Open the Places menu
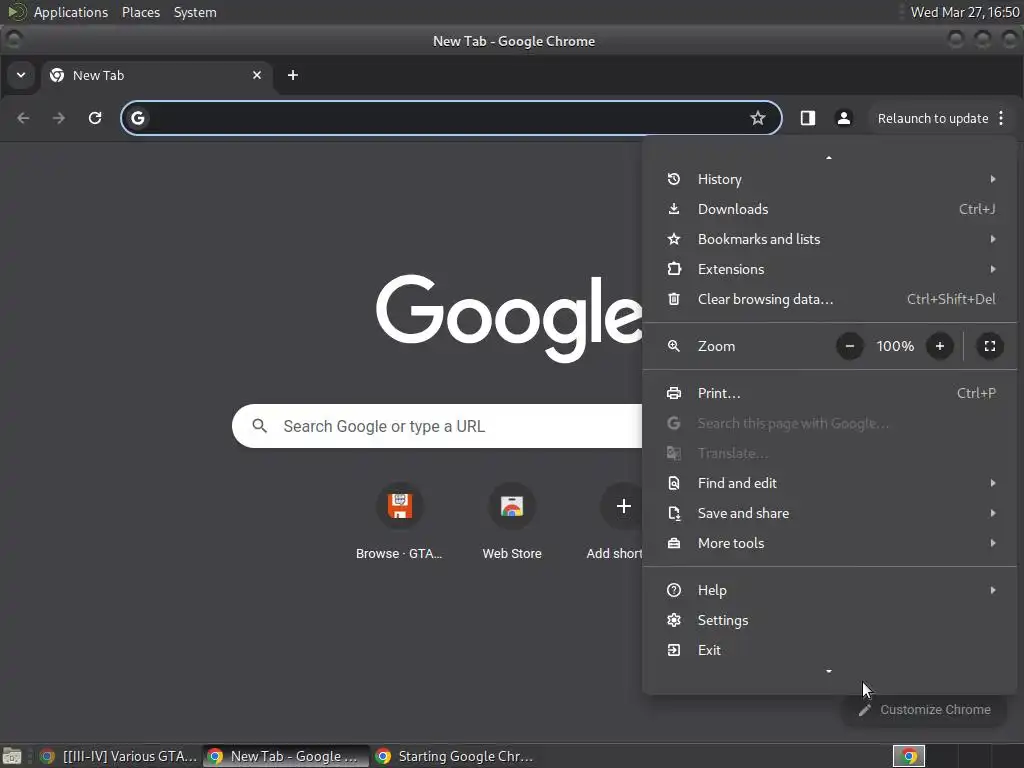 click(140, 12)
